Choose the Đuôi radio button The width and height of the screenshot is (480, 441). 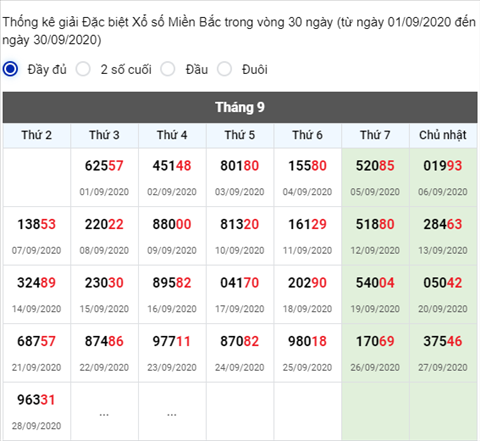coord(224,69)
